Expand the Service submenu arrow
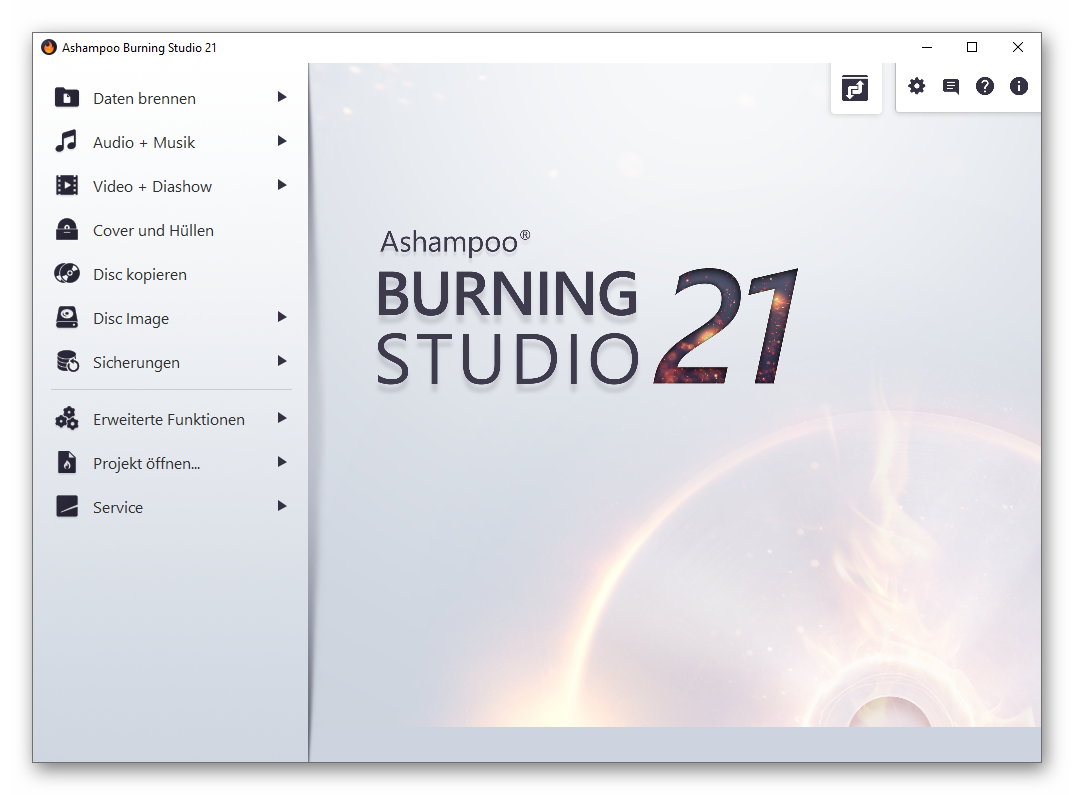This screenshot has height=795, width=1074. pyautogui.click(x=282, y=506)
